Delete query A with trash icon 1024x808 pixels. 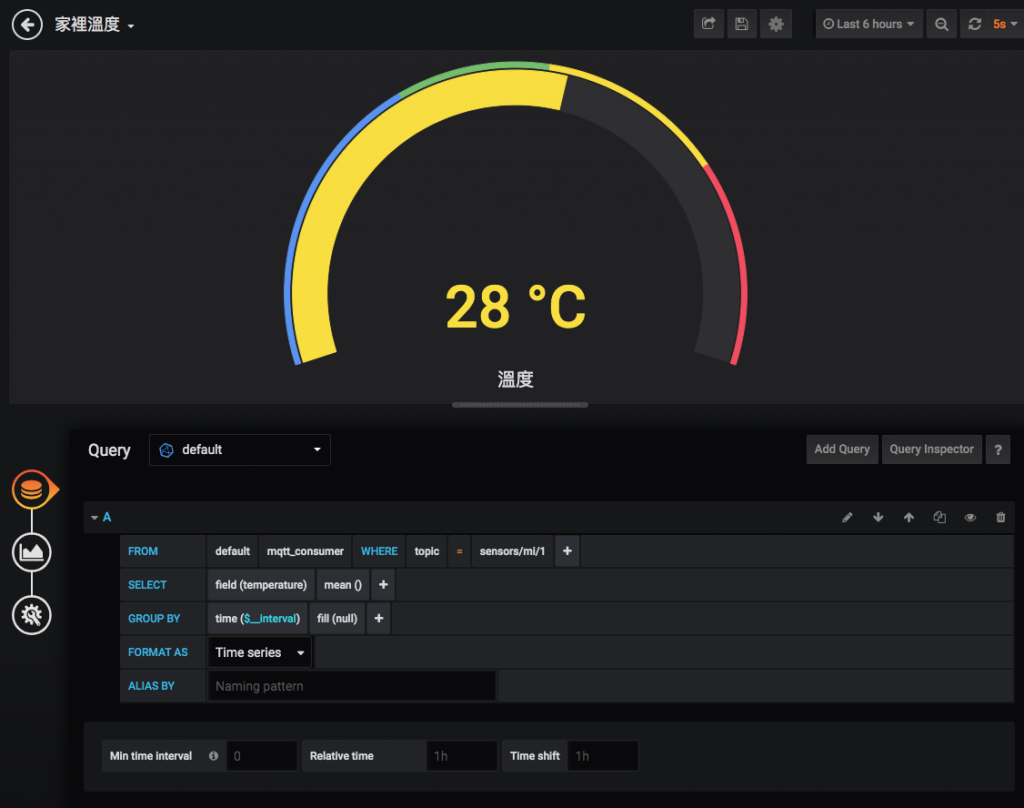click(x=1000, y=518)
